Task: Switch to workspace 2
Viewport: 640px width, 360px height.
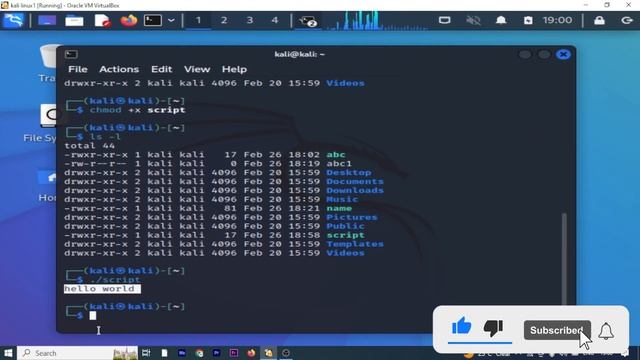Action: click(x=224, y=20)
